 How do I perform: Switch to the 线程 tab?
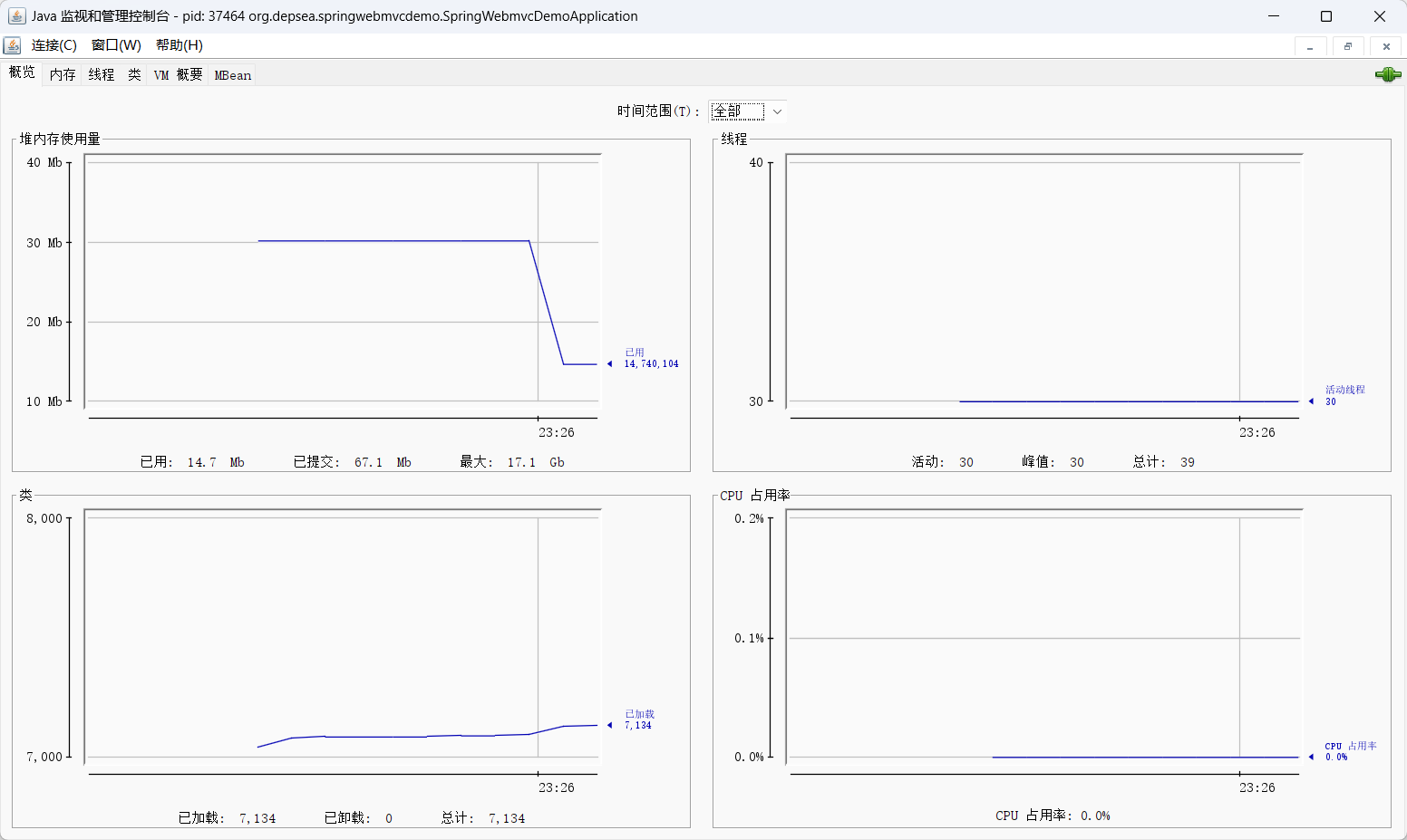coord(102,75)
